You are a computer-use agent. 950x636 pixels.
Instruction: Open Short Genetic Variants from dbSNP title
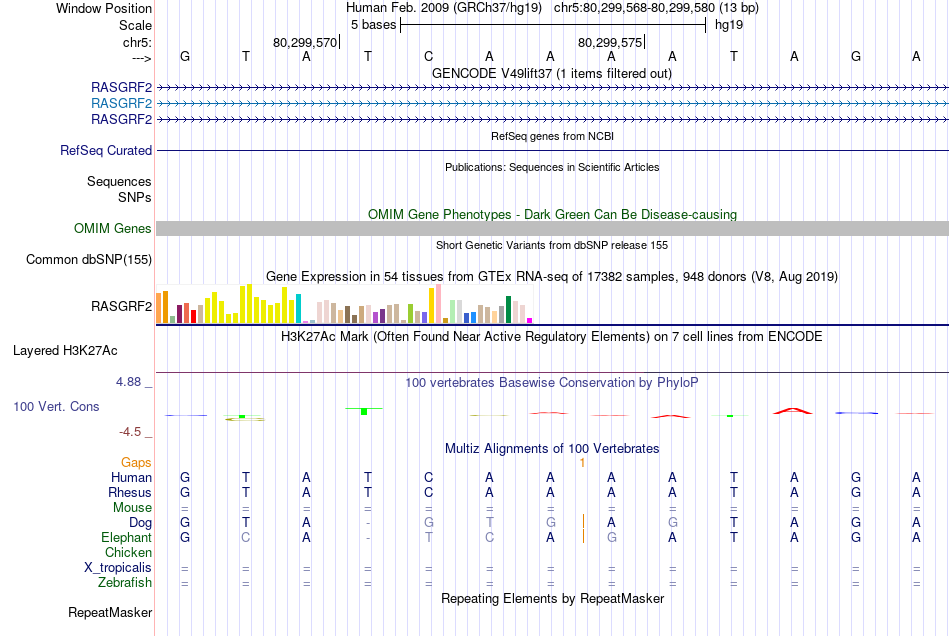click(x=552, y=245)
